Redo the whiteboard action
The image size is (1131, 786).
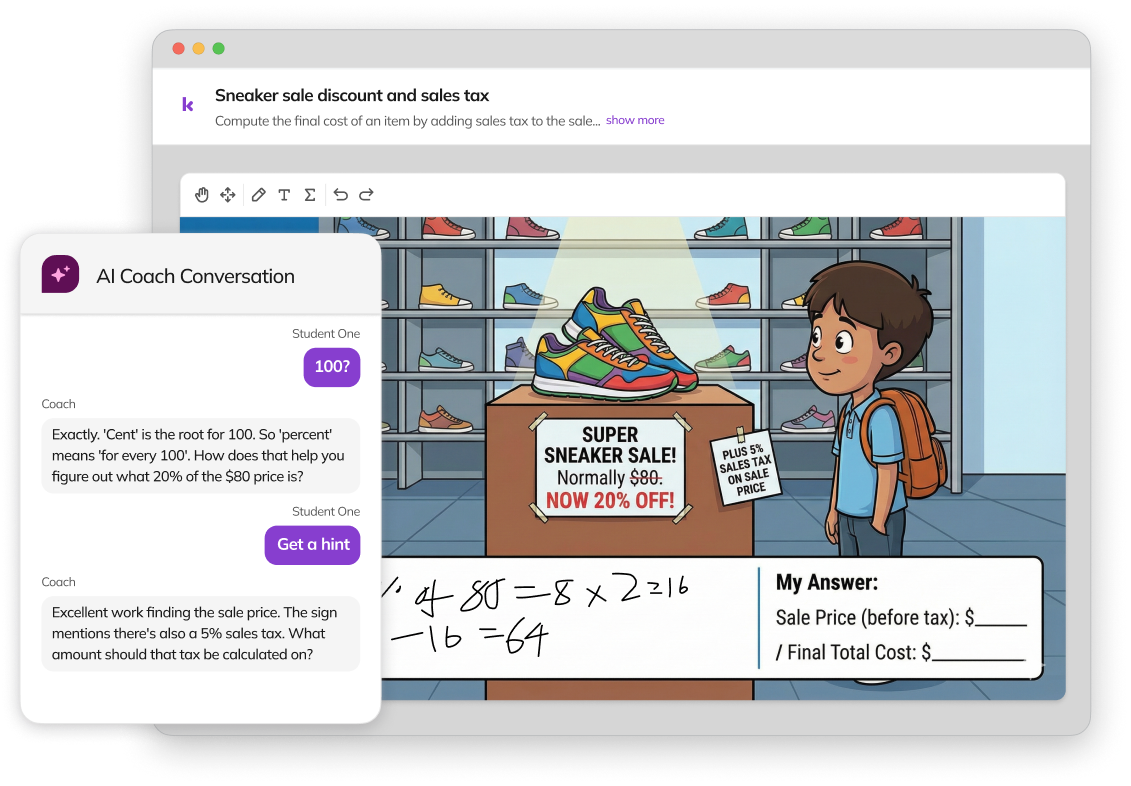point(366,195)
